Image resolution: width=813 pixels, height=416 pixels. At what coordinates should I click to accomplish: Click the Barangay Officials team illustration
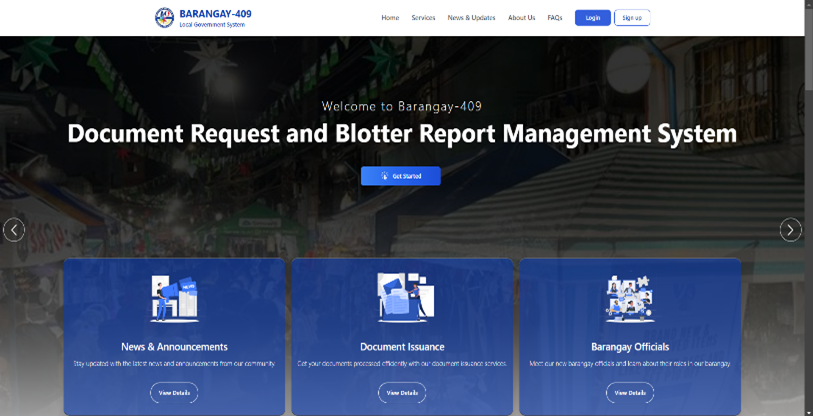click(630, 299)
